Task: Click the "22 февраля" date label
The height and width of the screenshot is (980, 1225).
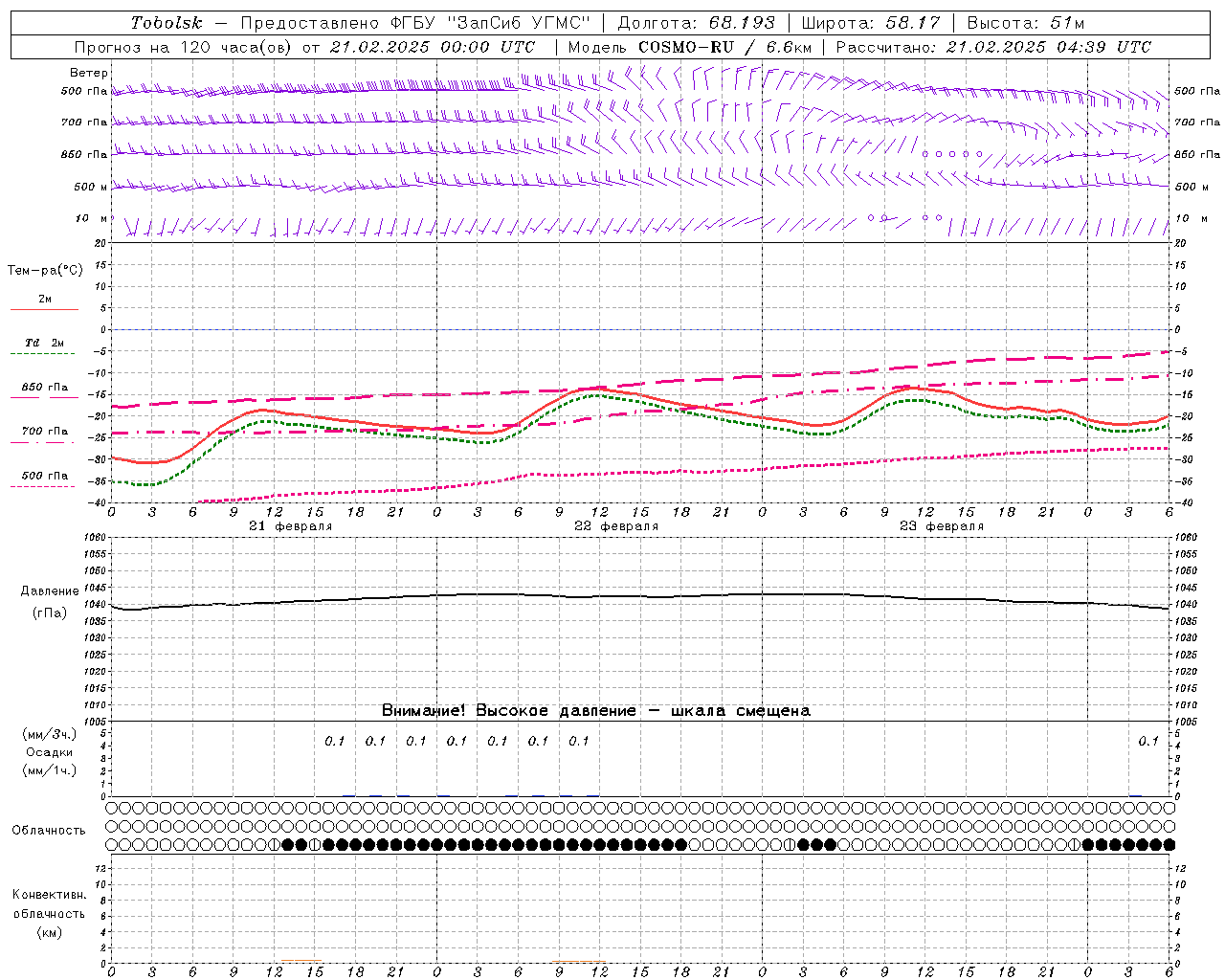Action: [616, 526]
